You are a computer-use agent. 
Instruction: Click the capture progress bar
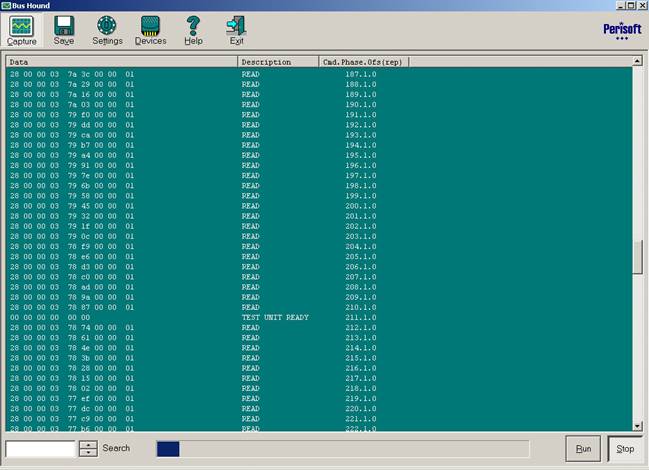coord(342,449)
